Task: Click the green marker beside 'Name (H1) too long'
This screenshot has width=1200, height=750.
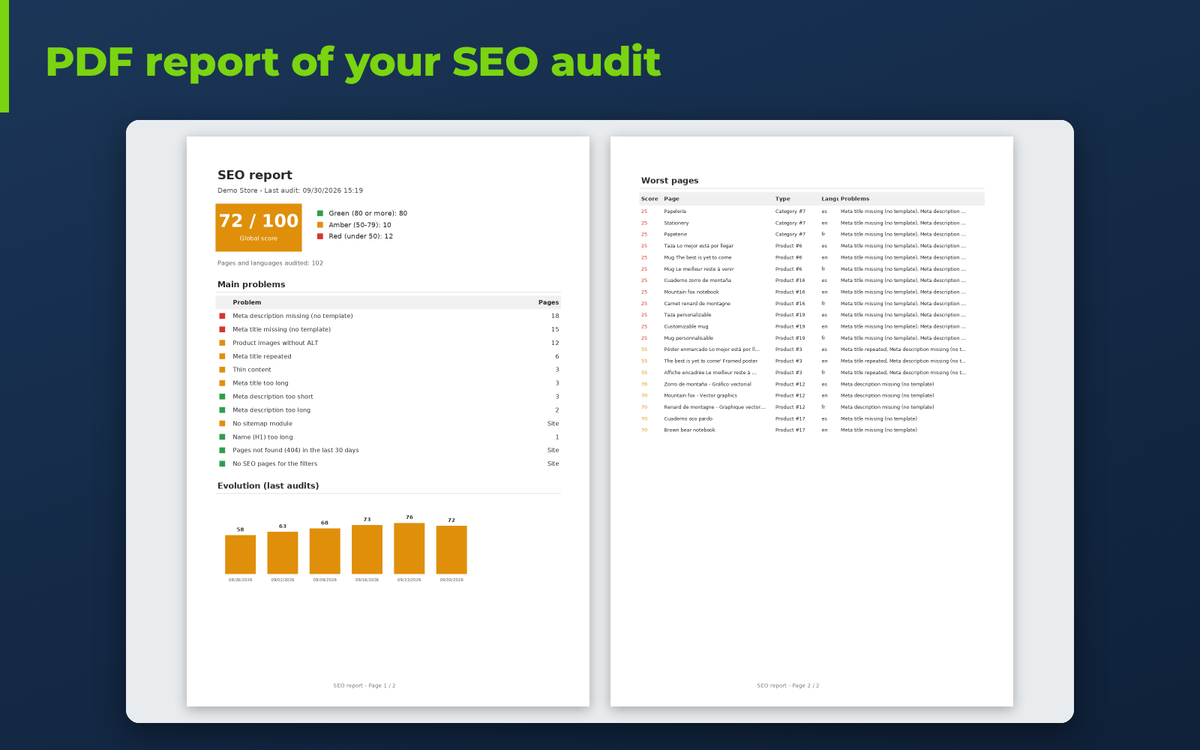Action: [x=222, y=437]
